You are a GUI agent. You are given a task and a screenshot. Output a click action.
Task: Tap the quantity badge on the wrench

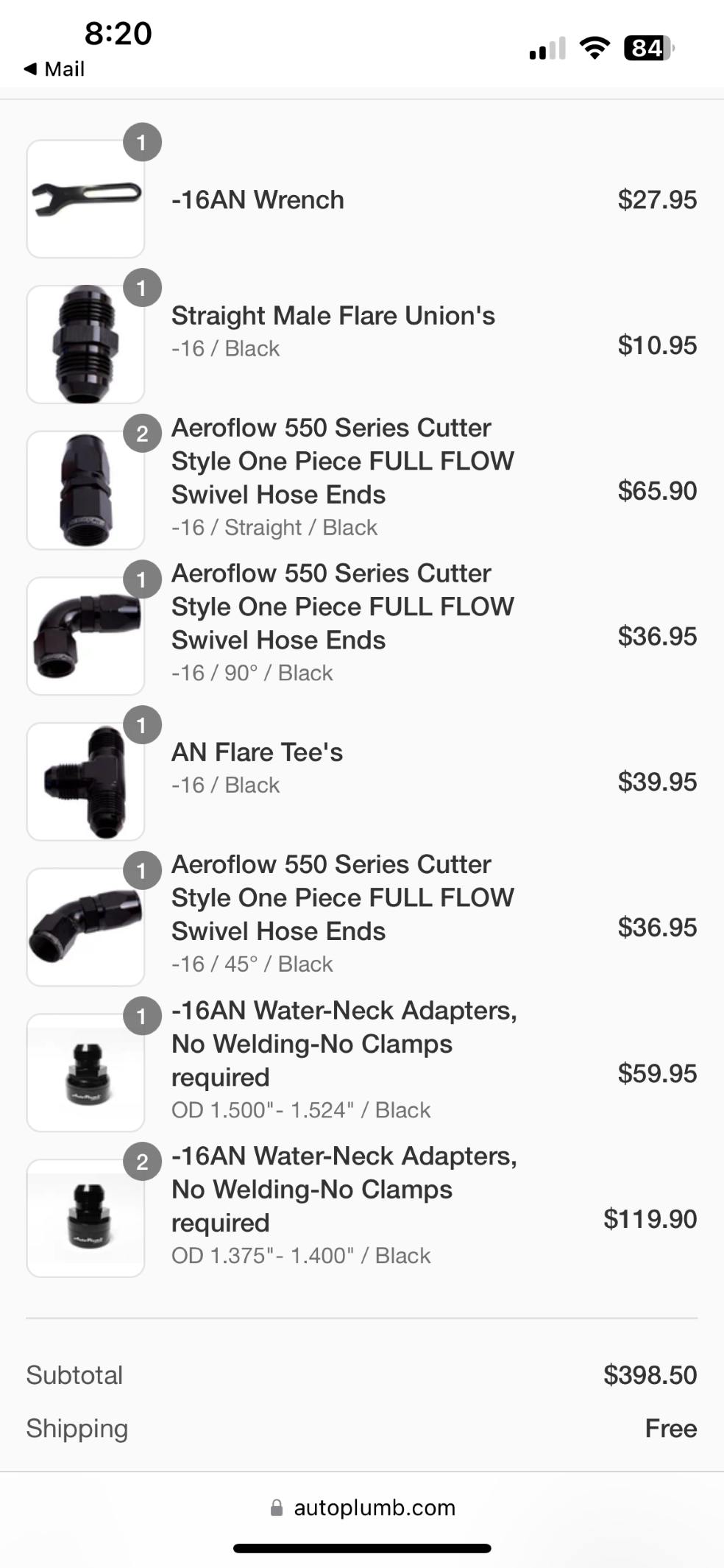(x=142, y=142)
